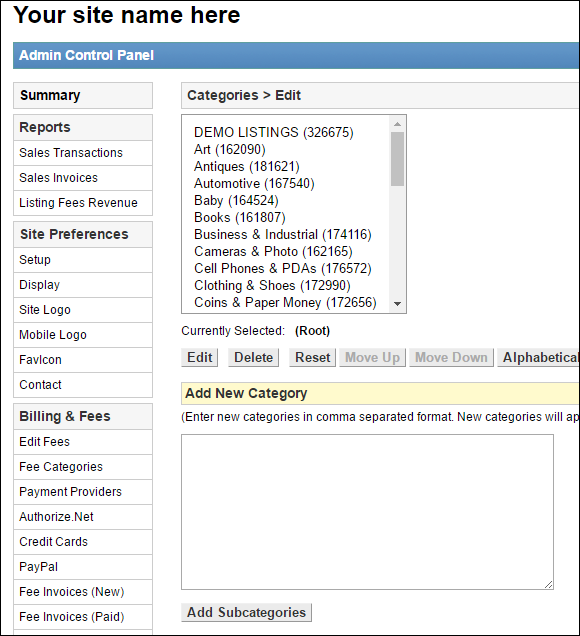
Task: Select Antiques (181621) category
Action: [x=247, y=167]
